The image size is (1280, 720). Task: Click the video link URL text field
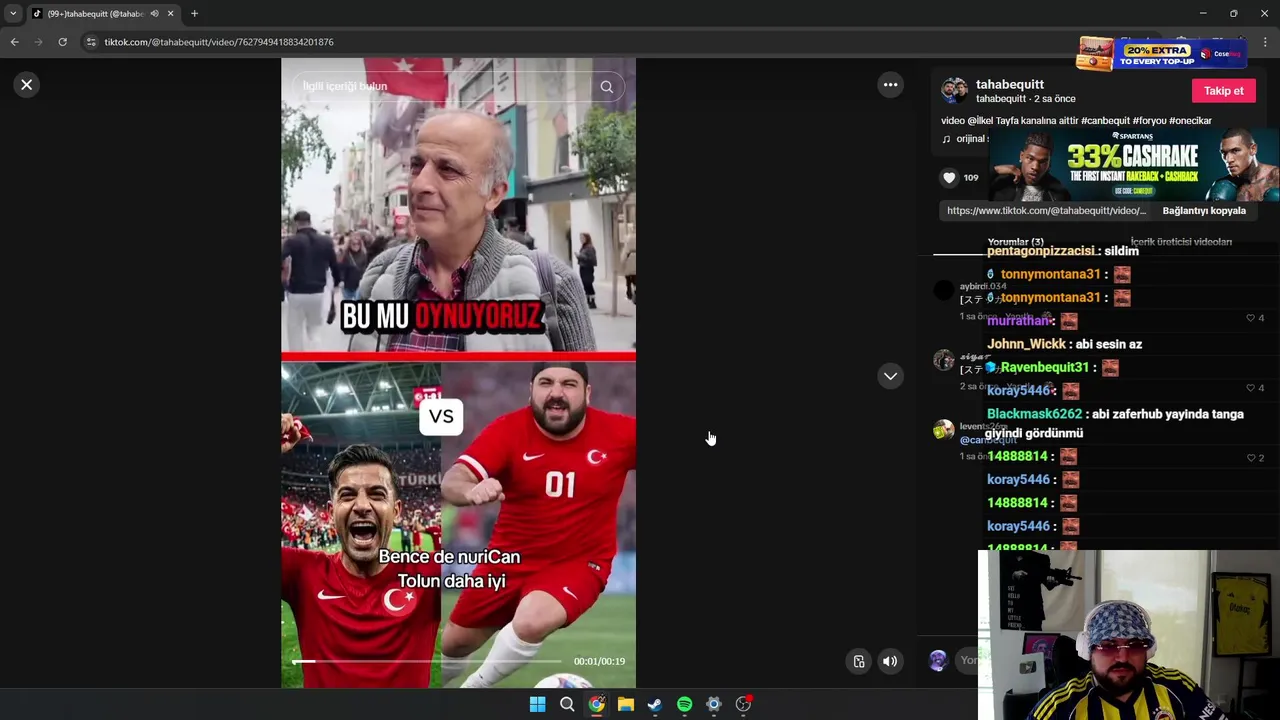pyautogui.click(x=1046, y=211)
